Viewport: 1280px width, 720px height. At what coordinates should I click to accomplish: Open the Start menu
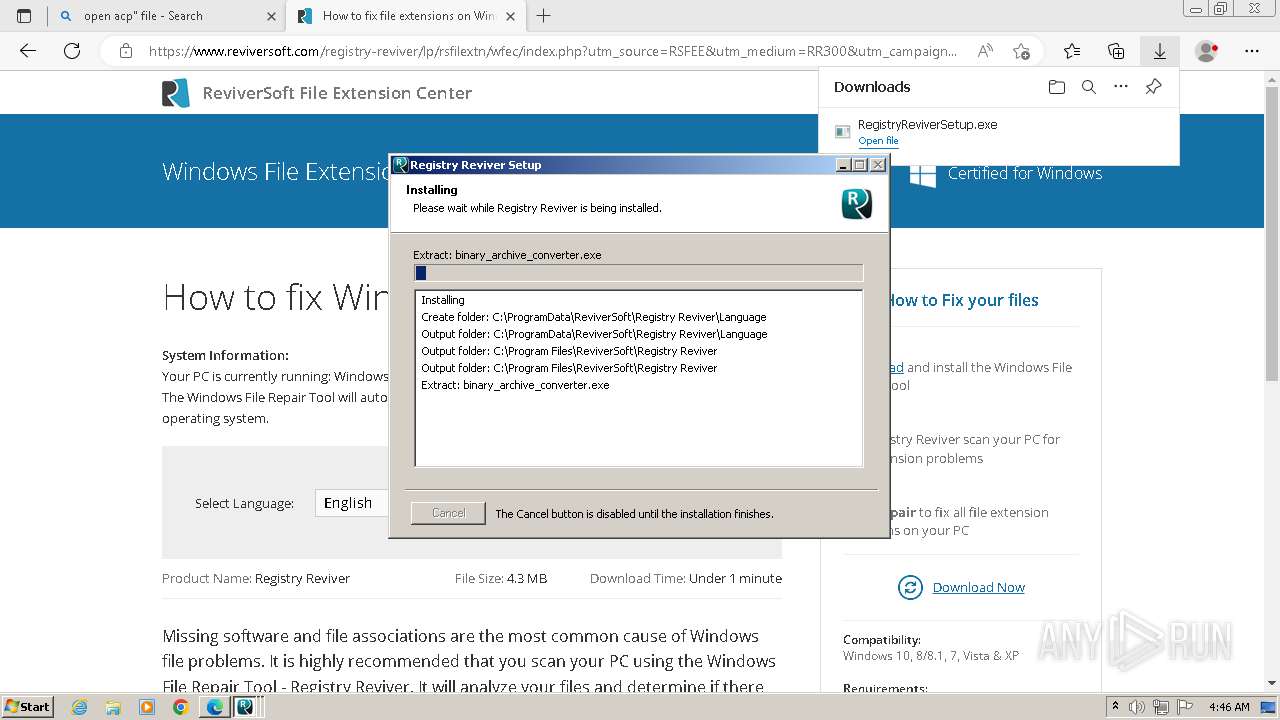click(x=28, y=707)
